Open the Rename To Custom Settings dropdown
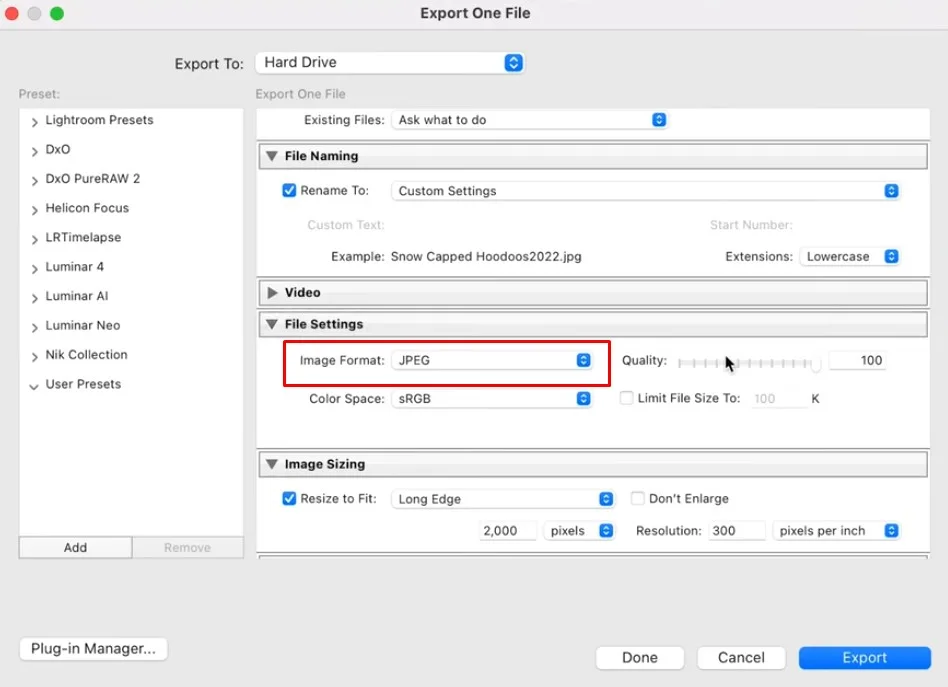 pyautogui.click(x=646, y=191)
